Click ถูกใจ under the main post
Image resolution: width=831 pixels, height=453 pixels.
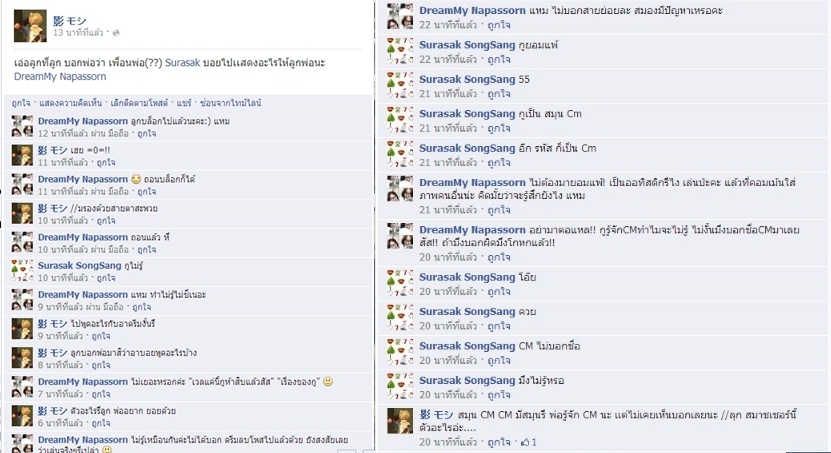pyautogui.click(x=21, y=103)
